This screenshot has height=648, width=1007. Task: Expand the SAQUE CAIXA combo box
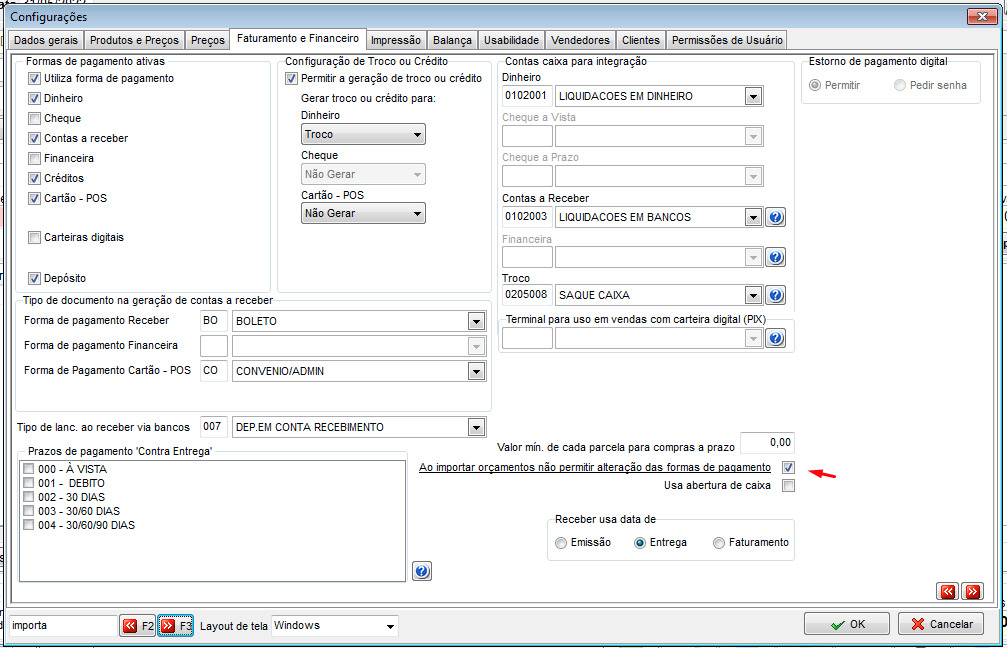click(753, 295)
